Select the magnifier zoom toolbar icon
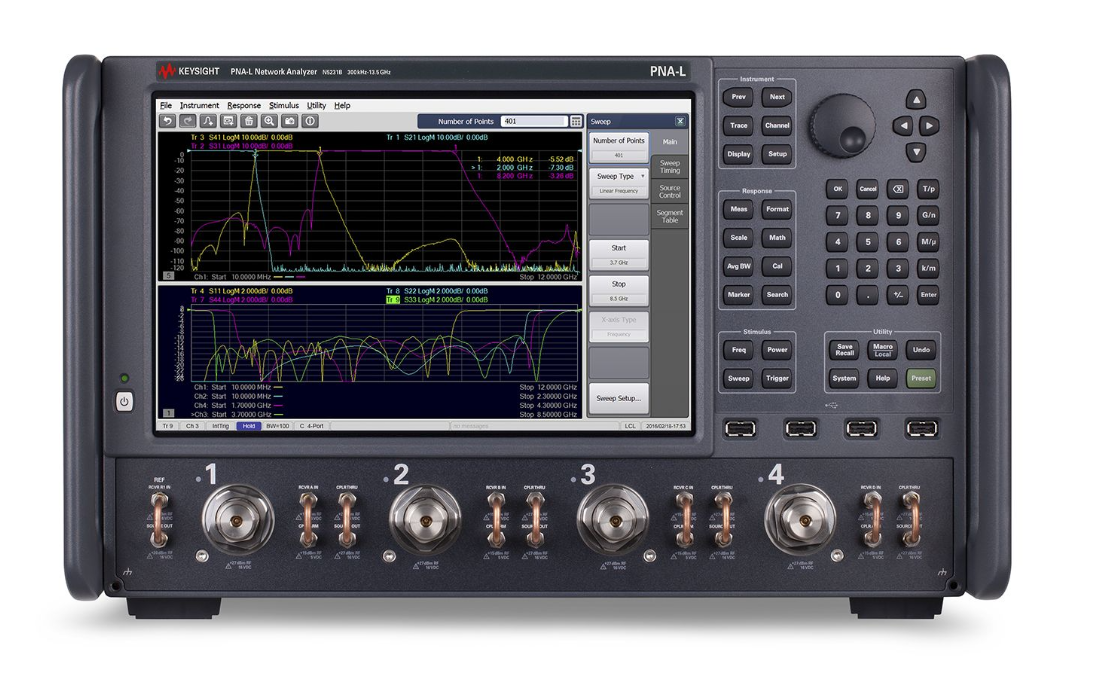The height and width of the screenshot is (697, 1104). pos(270,121)
